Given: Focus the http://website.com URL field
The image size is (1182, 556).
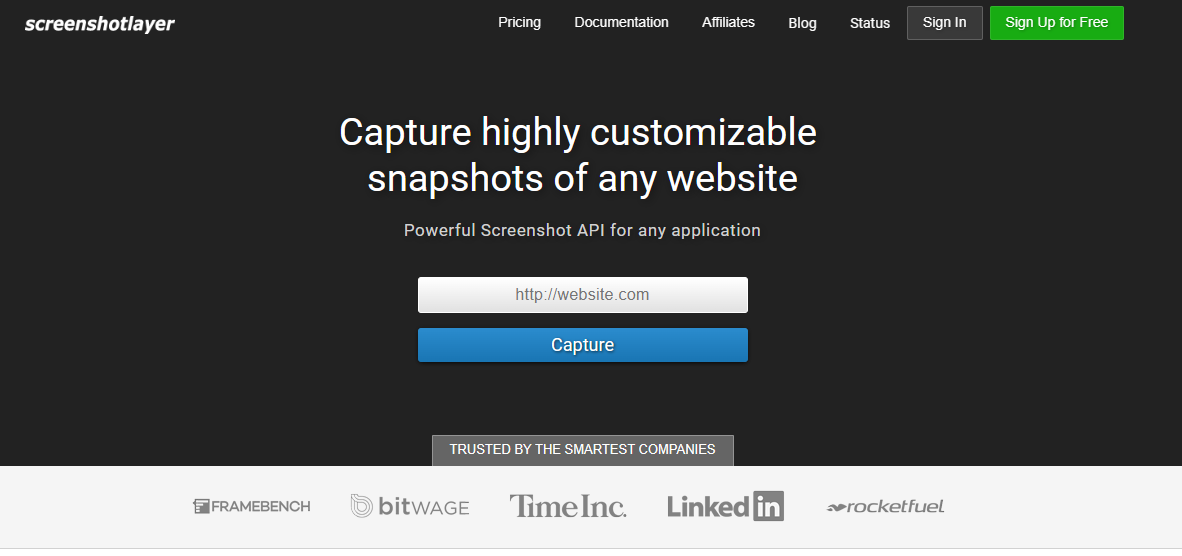Looking at the screenshot, I should click(582, 295).
